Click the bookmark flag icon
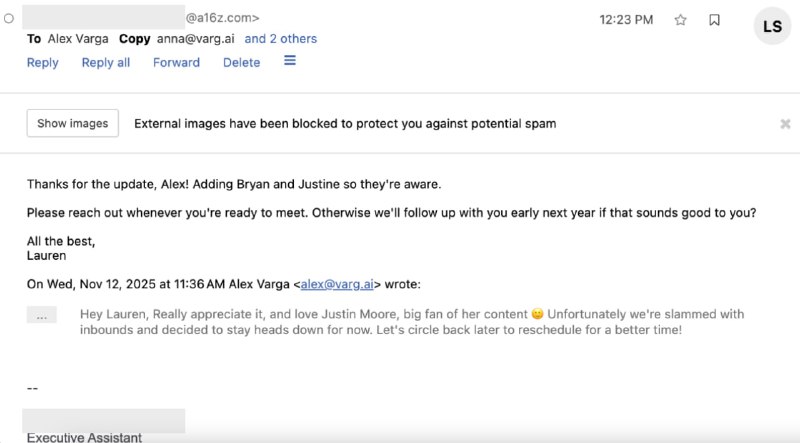The width and height of the screenshot is (800, 443). pos(714,19)
